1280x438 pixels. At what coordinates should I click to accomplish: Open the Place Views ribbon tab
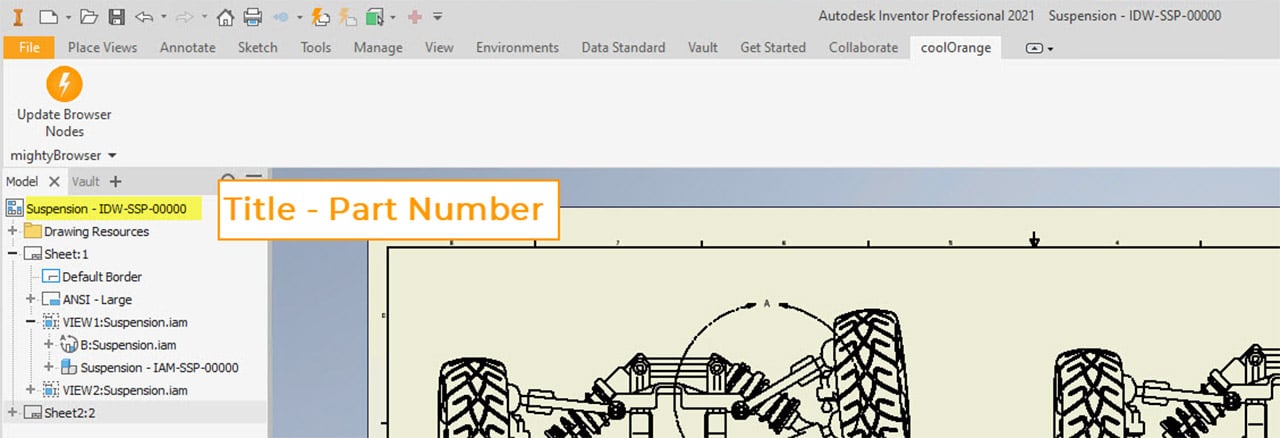click(x=102, y=47)
